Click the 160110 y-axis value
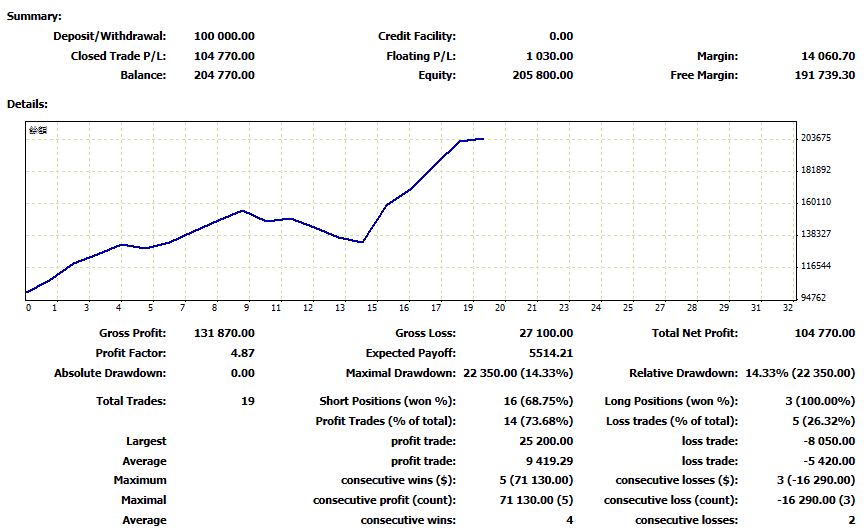The image size is (864, 530). pos(816,202)
